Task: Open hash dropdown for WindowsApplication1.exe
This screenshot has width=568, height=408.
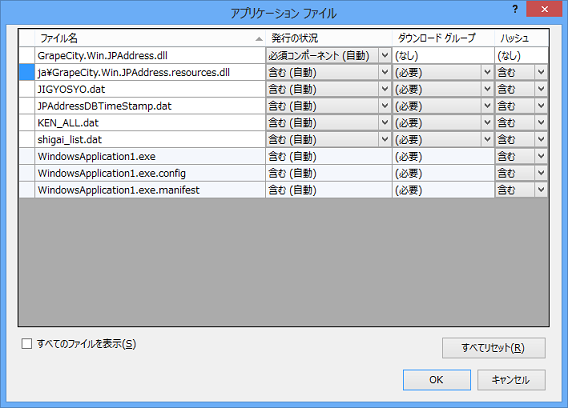Action: pyautogui.click(x=541, y=156)
